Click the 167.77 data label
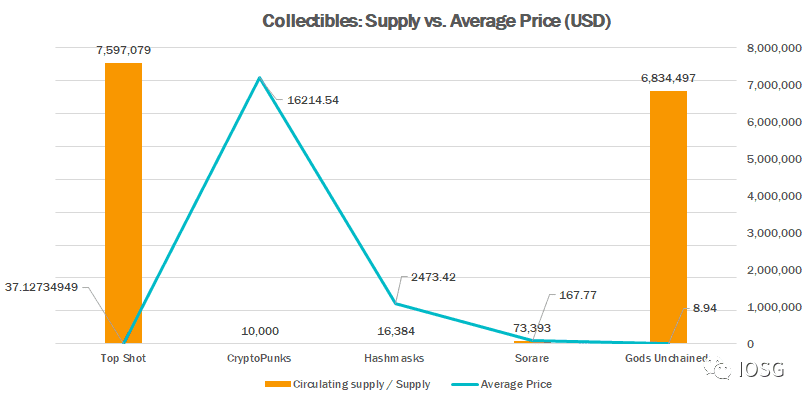811x403 pixels. 578,295
